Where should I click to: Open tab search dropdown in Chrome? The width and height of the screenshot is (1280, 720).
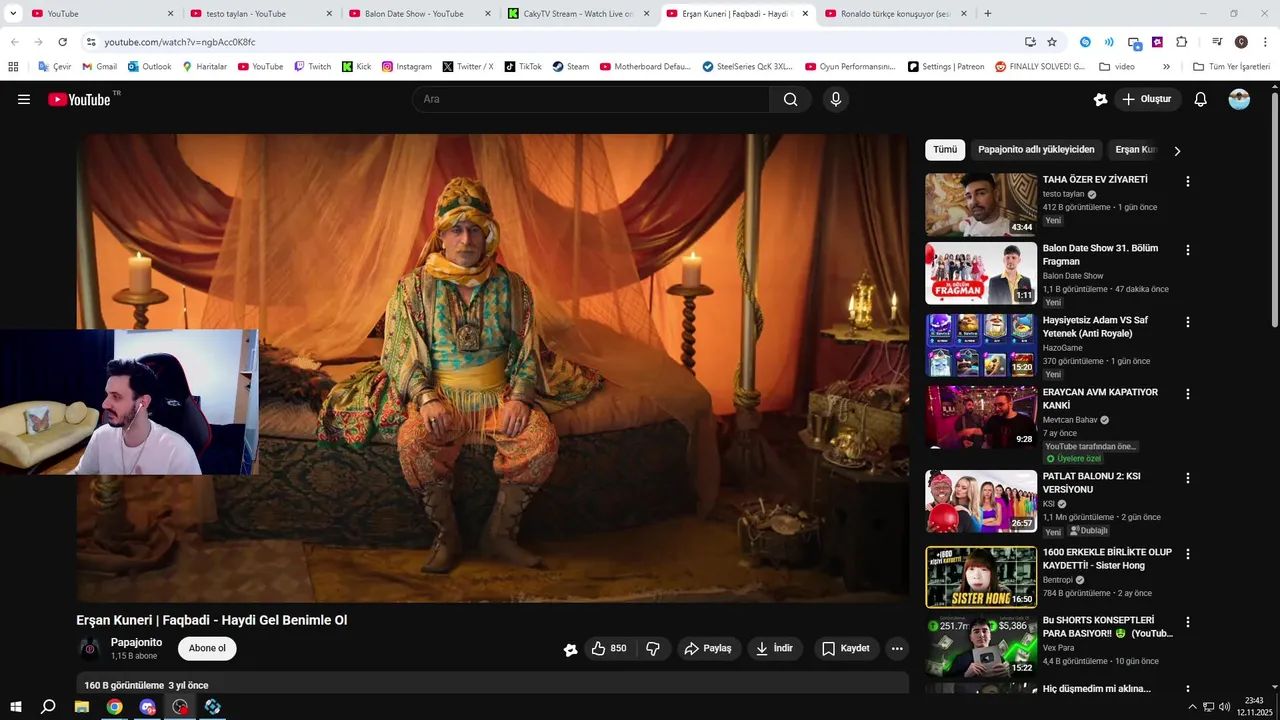[13, 14]
